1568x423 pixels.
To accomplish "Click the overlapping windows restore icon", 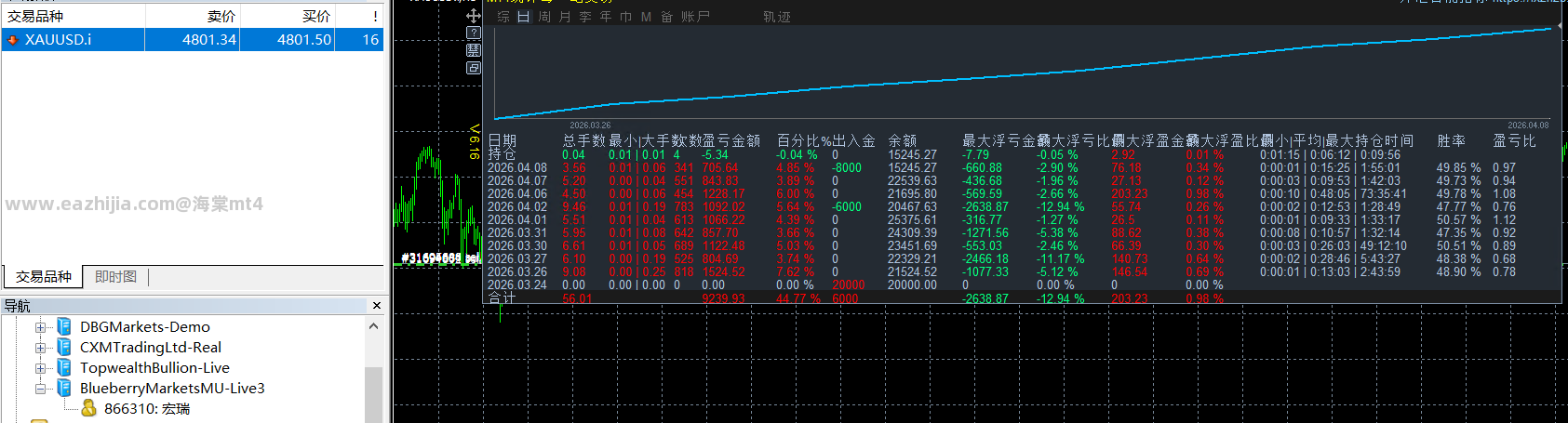I will click(474, 68).
